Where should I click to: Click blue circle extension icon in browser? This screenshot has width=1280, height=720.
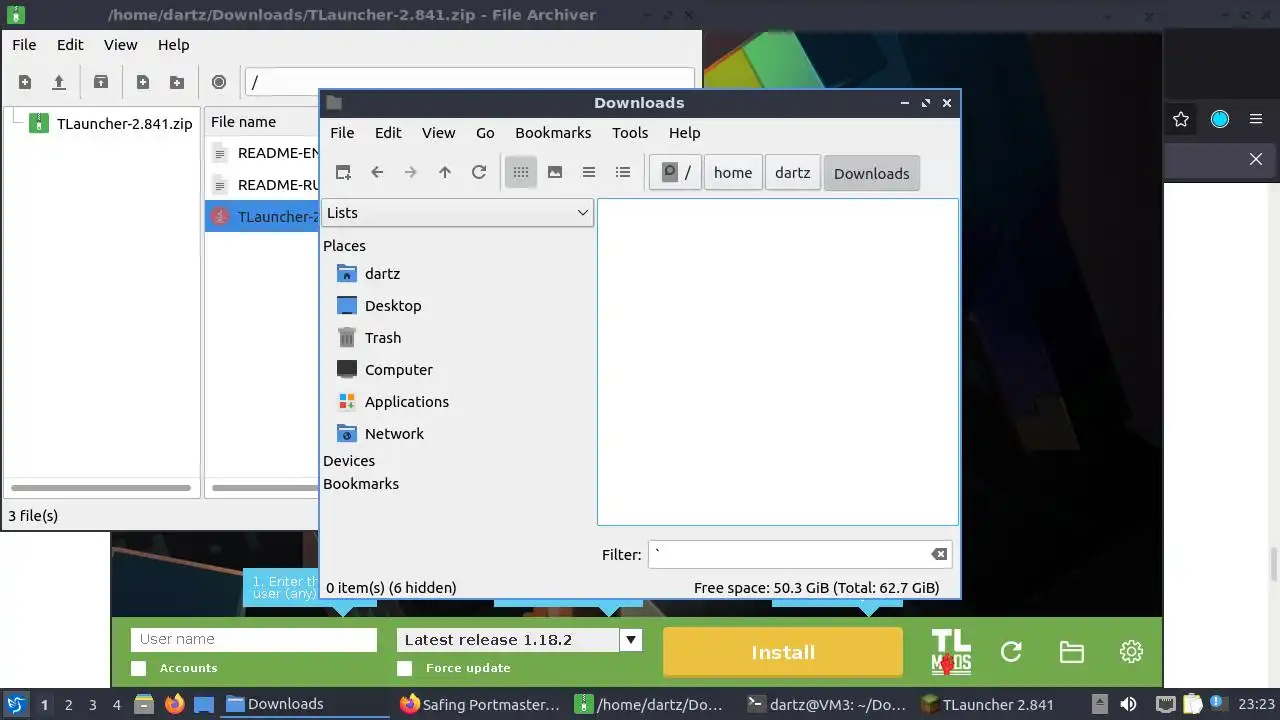tap(1220, 119)
